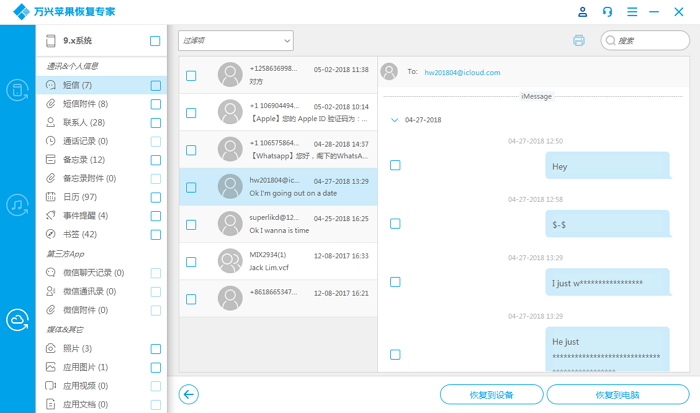Viewport: 700px width, 413px height.
Task: Click the 照片 (3) camera icon
Action: click(51, 348)
